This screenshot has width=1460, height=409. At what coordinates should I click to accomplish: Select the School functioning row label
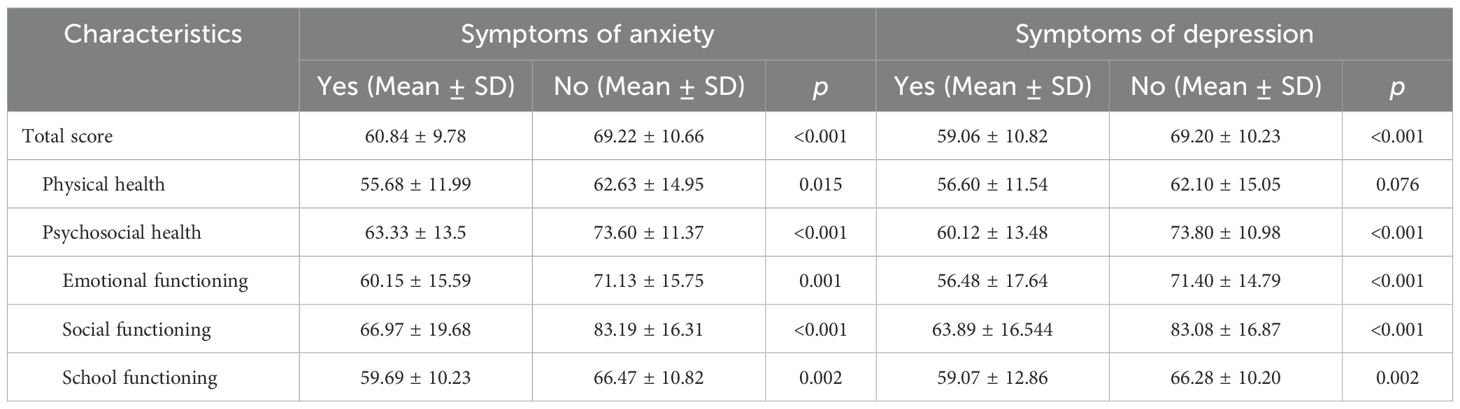click(x=142, y=377)
